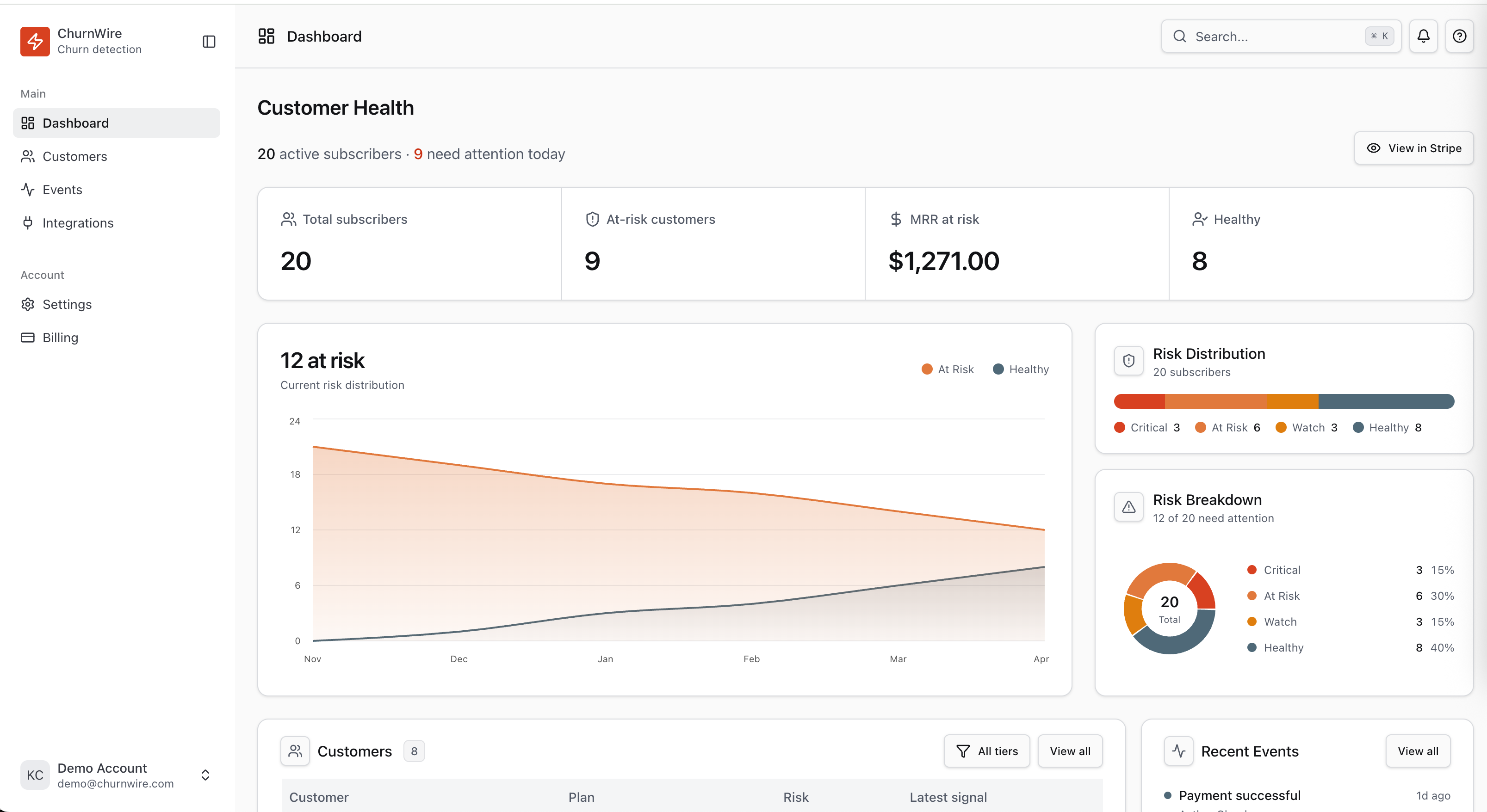Click the Dashboard grid icon in header

(x=266, y=37)
